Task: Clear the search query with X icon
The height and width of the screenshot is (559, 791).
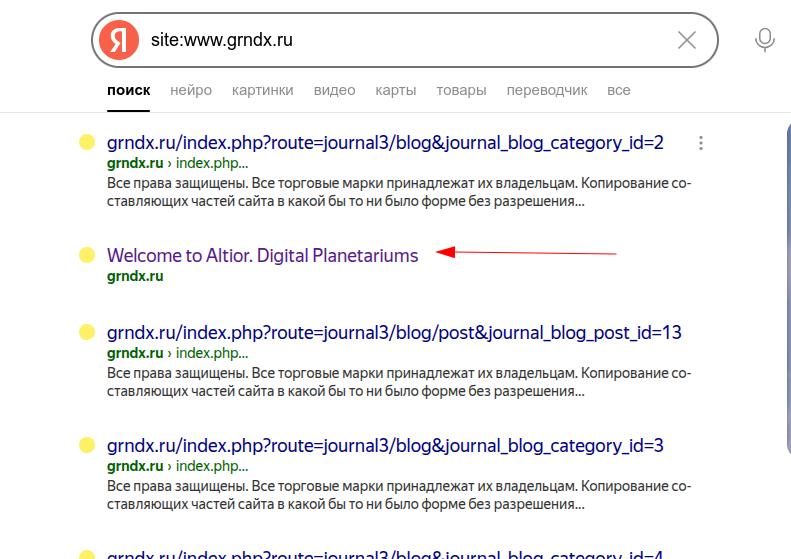Action: point(687,40)
